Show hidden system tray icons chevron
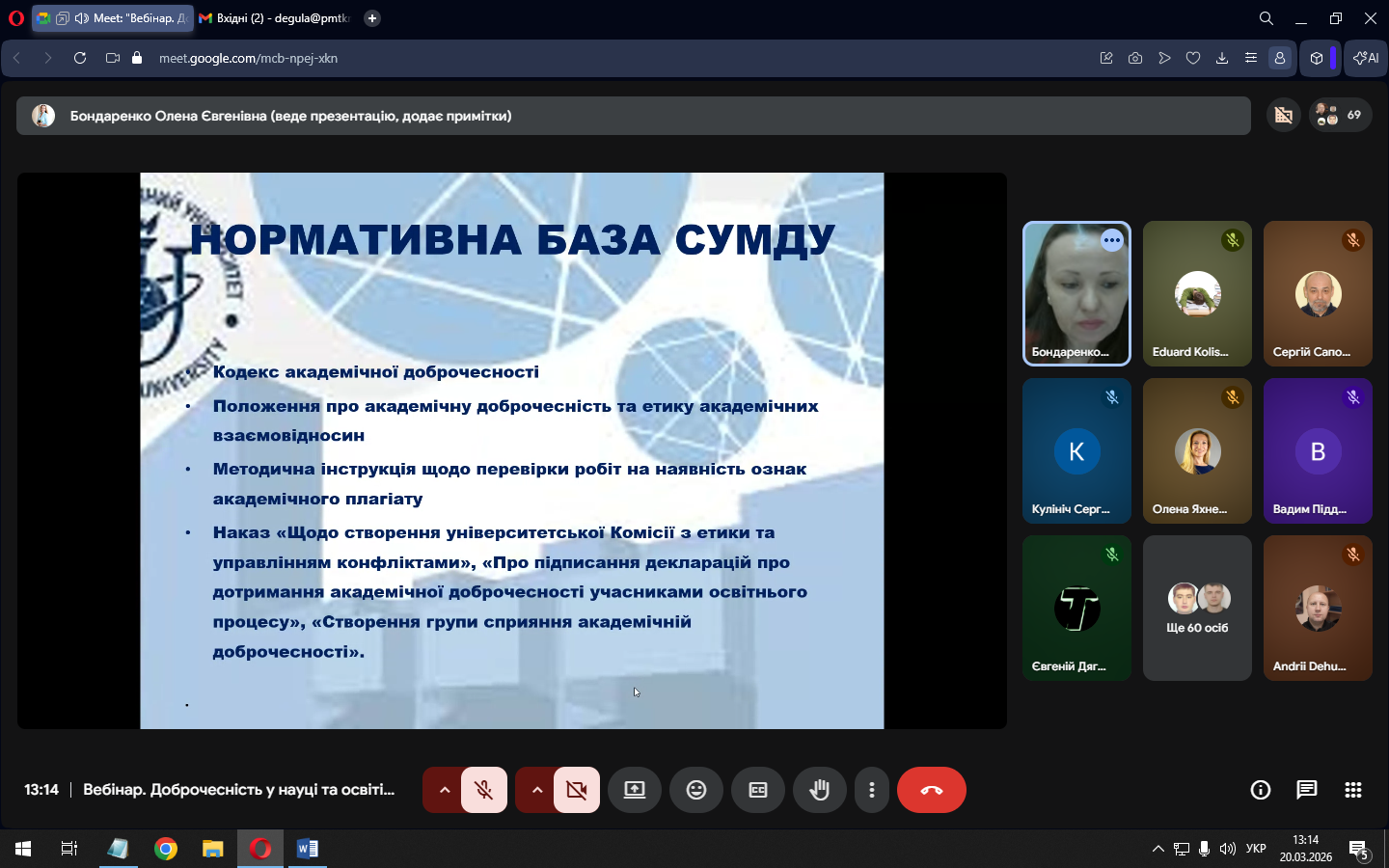 [1157, 849]
